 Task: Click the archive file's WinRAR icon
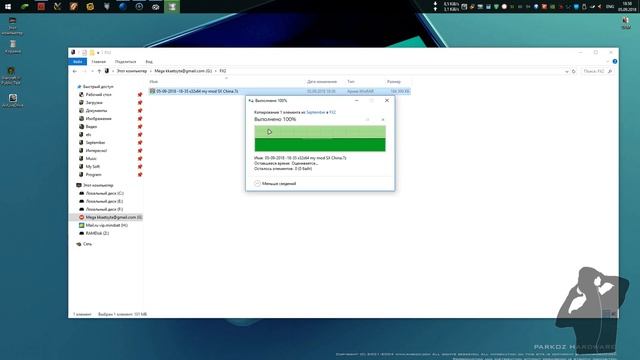click(152, 91)
